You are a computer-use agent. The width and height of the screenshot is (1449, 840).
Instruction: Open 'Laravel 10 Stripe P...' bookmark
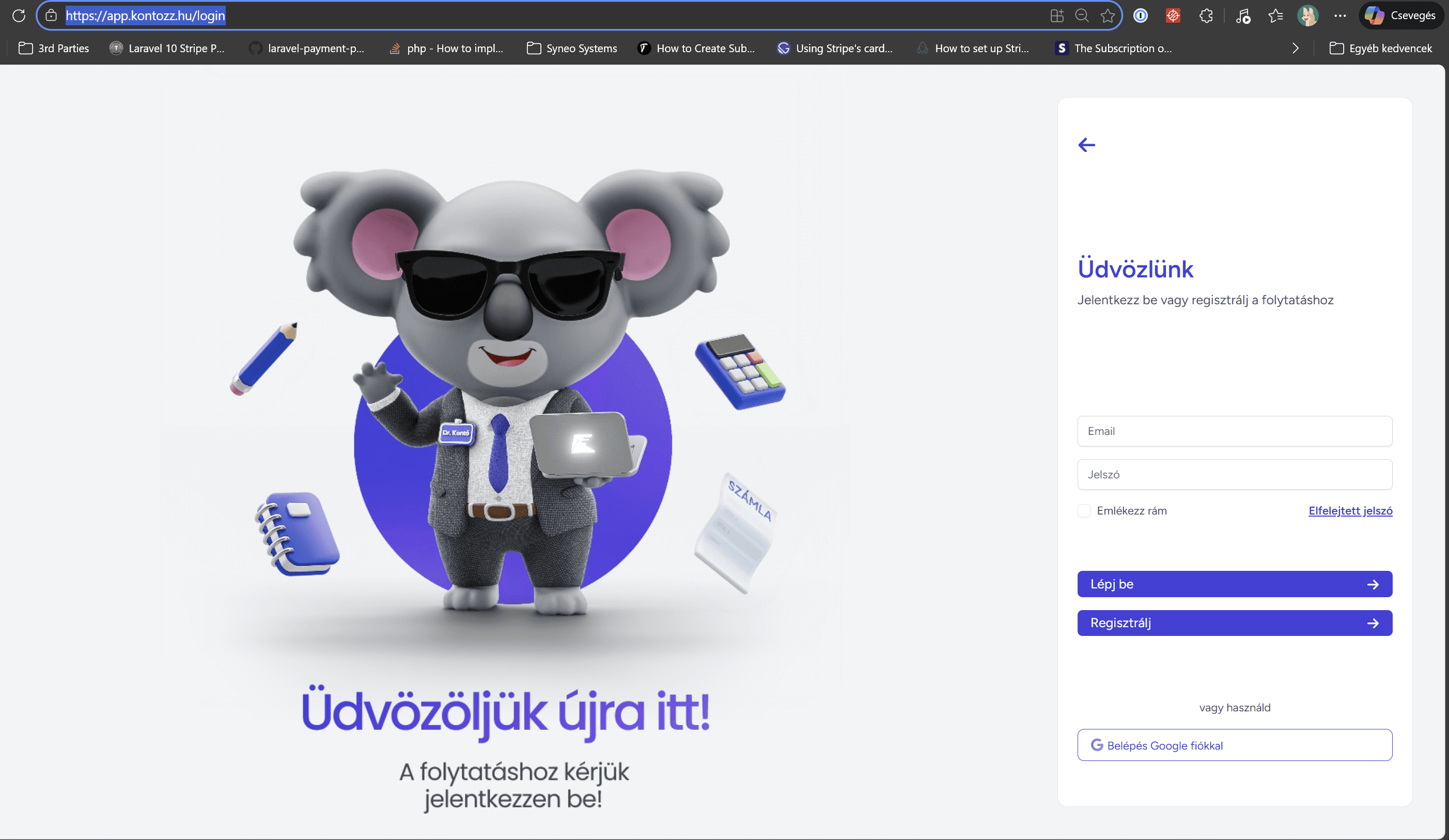tap(167, 48)
